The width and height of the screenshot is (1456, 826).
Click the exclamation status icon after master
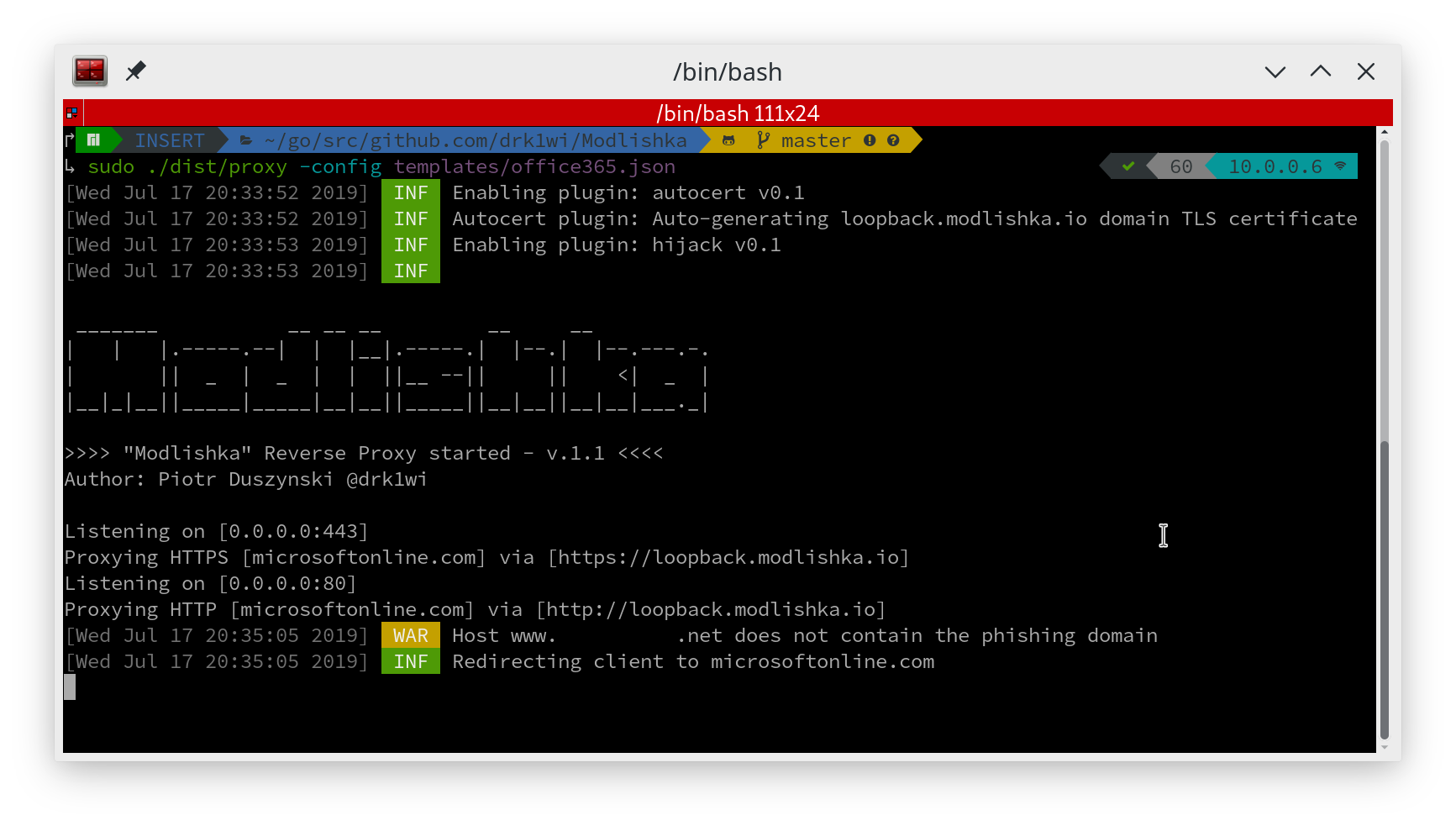click(870, 140)
